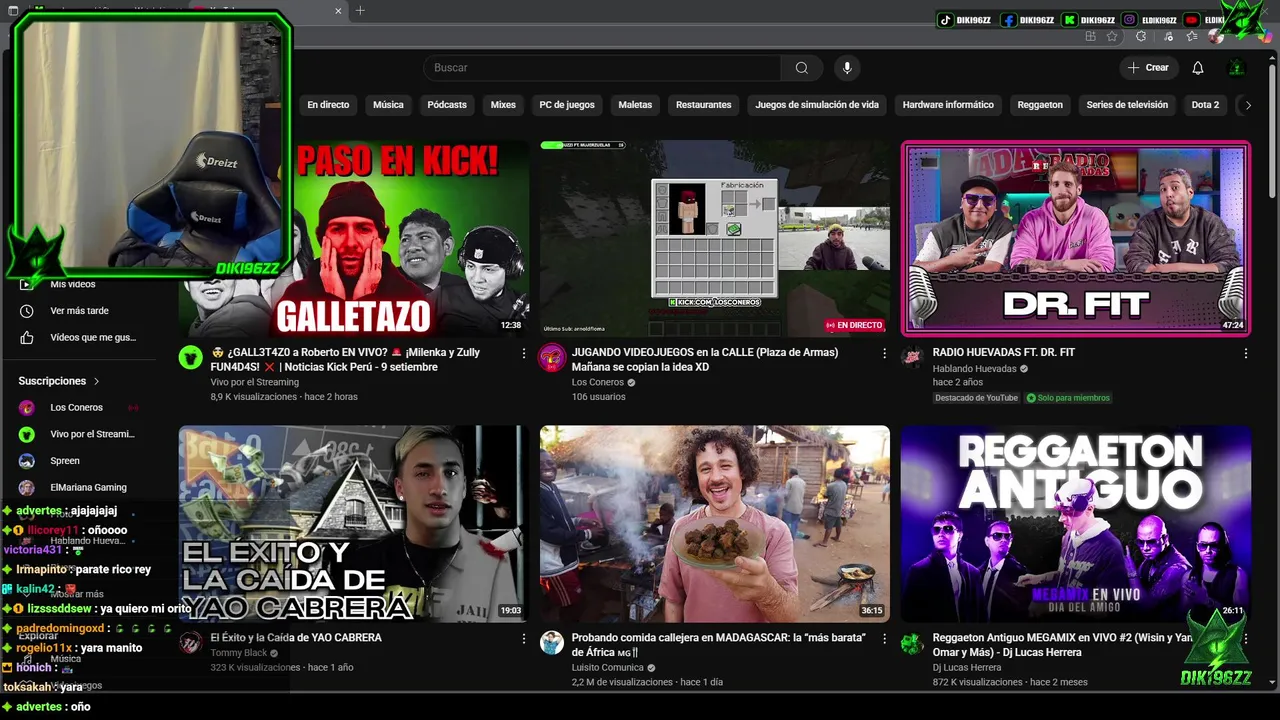
Task: Activate voice search microphone icon
Action: (847, 68)
